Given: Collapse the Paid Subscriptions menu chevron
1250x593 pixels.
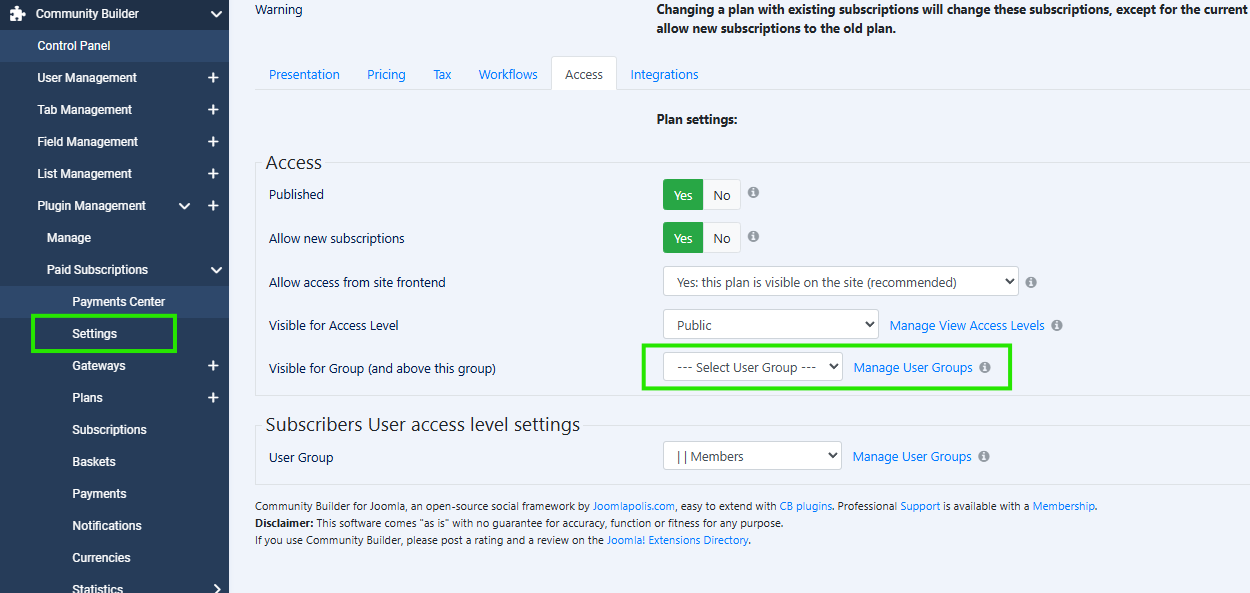Looking at the screenshot, I should click(216, 270).
